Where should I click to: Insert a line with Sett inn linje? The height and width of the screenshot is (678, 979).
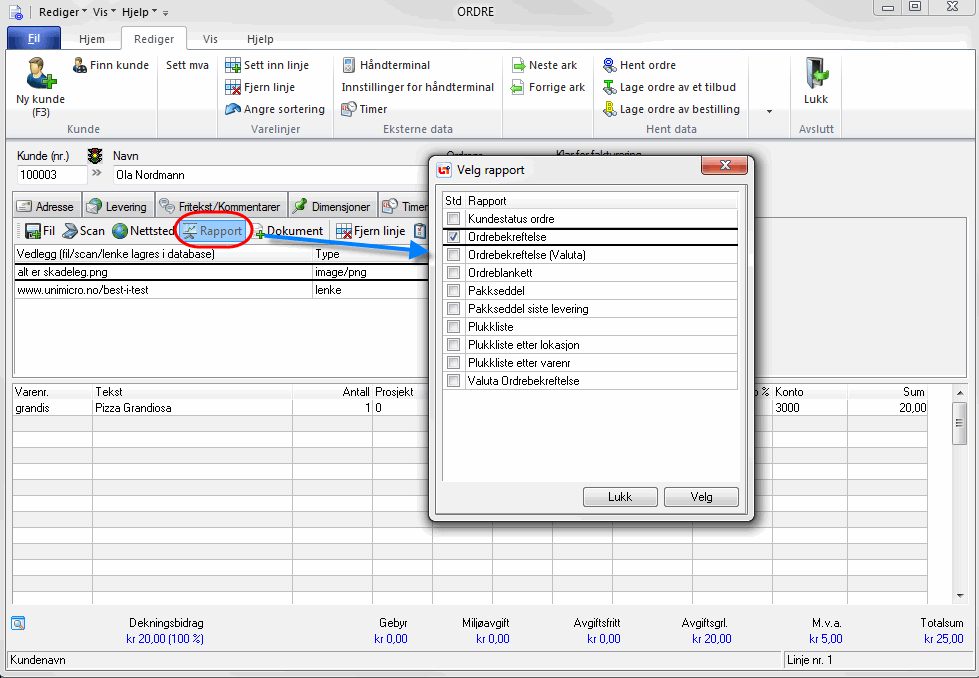point(266,65)
